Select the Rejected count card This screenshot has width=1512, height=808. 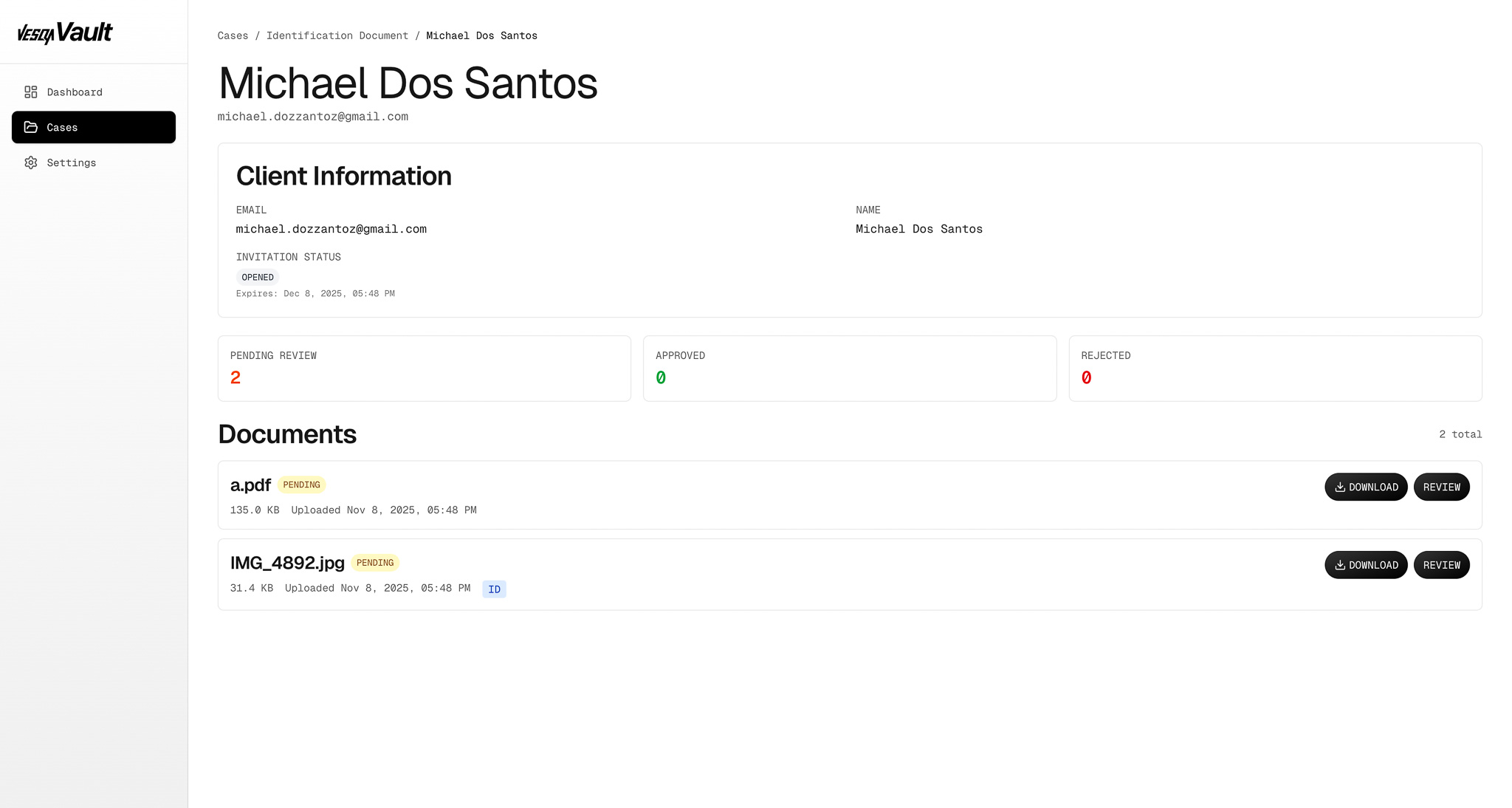pos(1274,369)
